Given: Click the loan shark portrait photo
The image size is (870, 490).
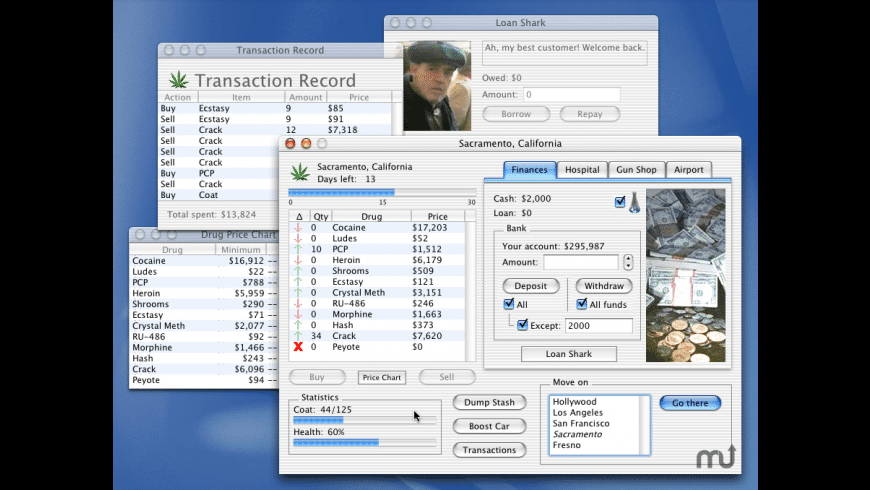Looking at the screenshot, I should point(437,85).
